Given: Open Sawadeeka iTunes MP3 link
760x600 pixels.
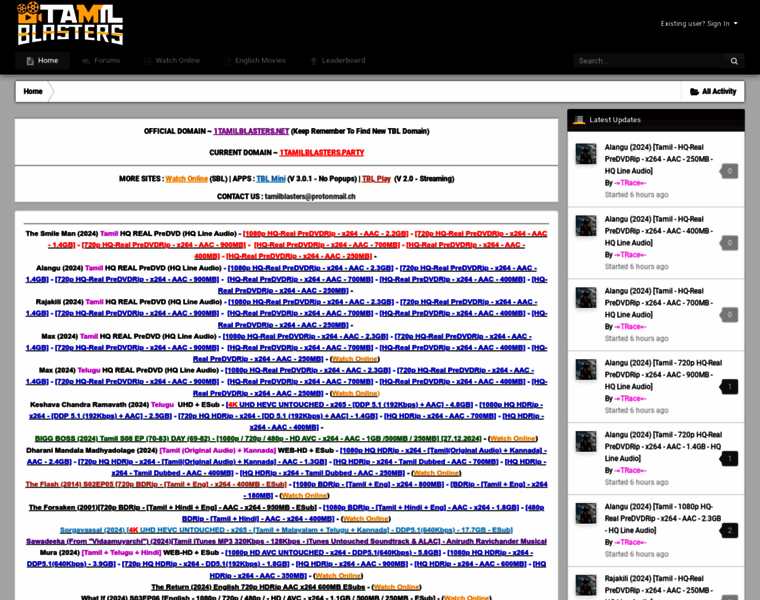Looking at the screenshot, I should pos(286,541).
